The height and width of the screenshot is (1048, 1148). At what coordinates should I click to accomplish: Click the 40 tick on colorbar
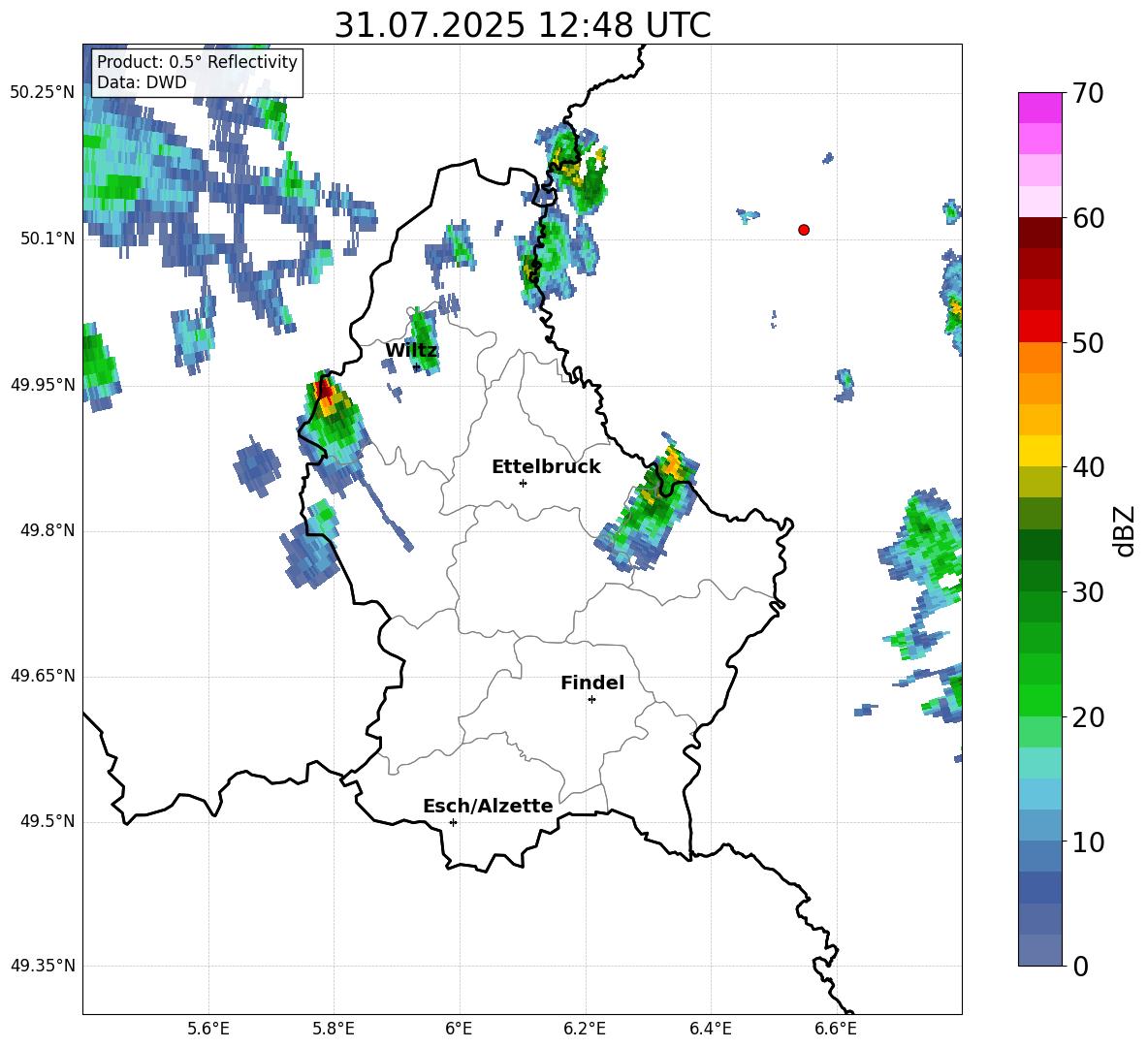(1088, 467)
